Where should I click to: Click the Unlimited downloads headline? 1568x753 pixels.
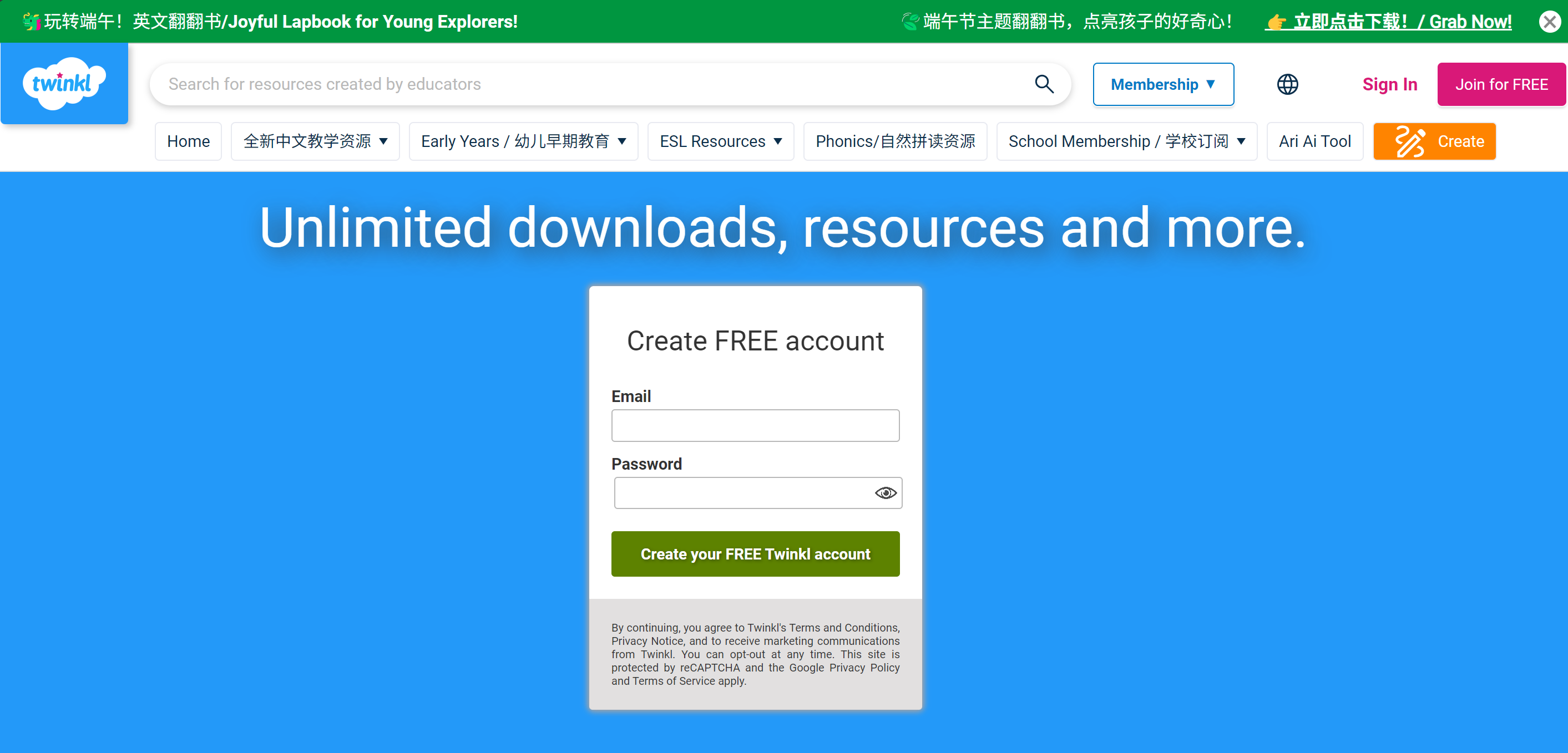pyautogui.click(x=782, y=227)
